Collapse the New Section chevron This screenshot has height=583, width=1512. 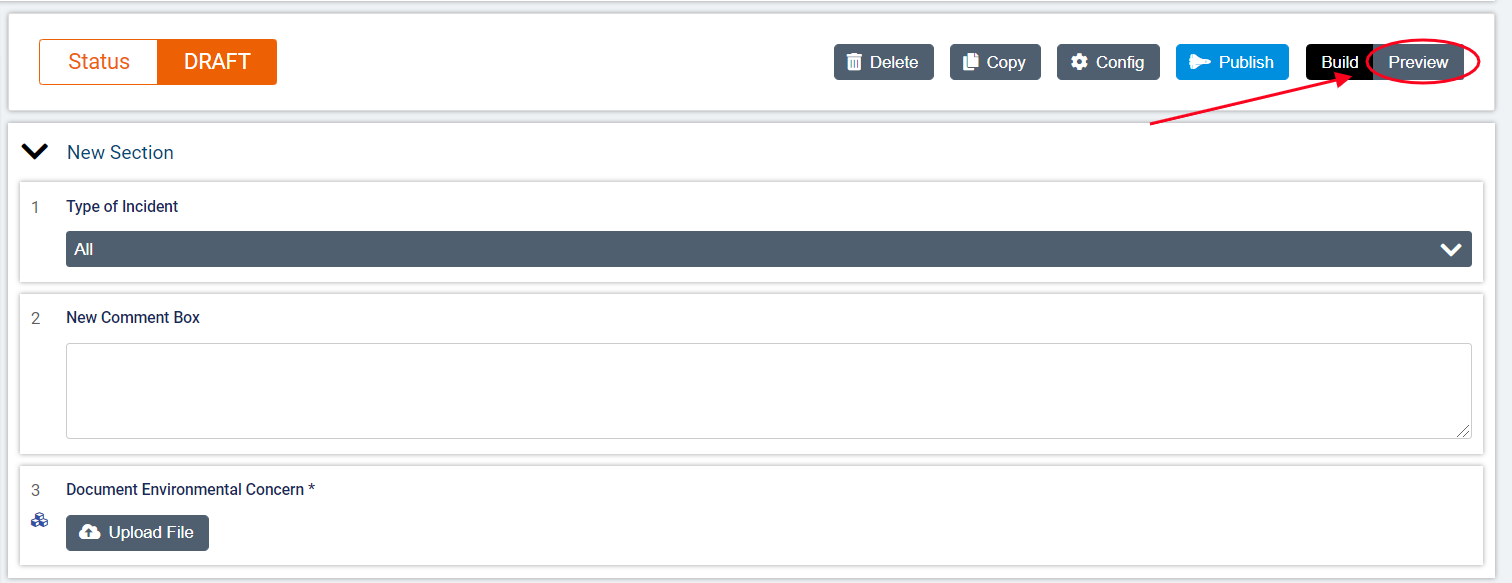35,152
